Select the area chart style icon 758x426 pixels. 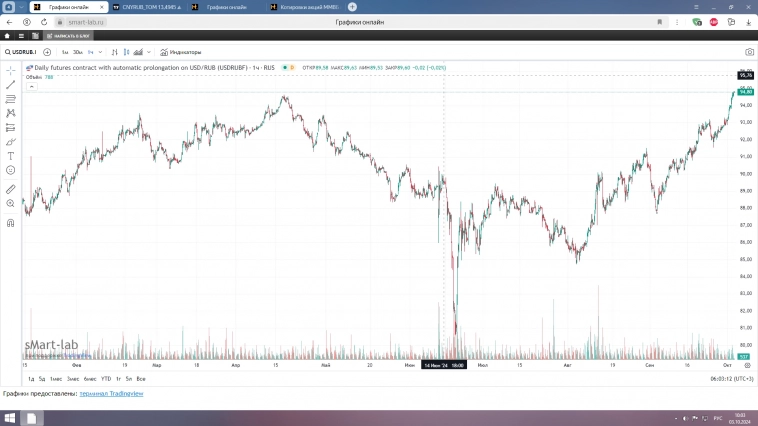click(x=138, y=52)
